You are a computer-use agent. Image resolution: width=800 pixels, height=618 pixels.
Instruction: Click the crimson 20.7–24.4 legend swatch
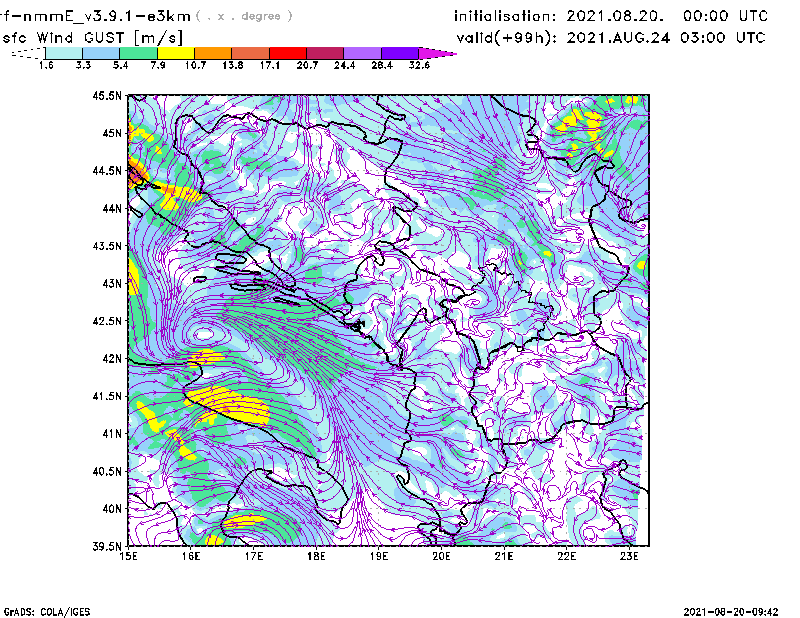[325, 53]
